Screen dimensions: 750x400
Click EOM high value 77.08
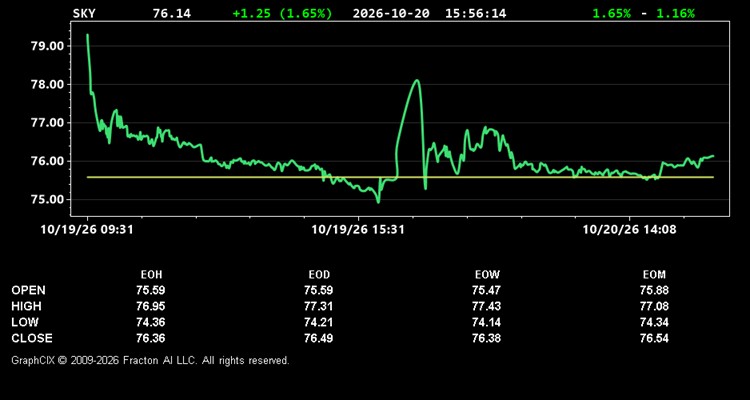point(654,306)
